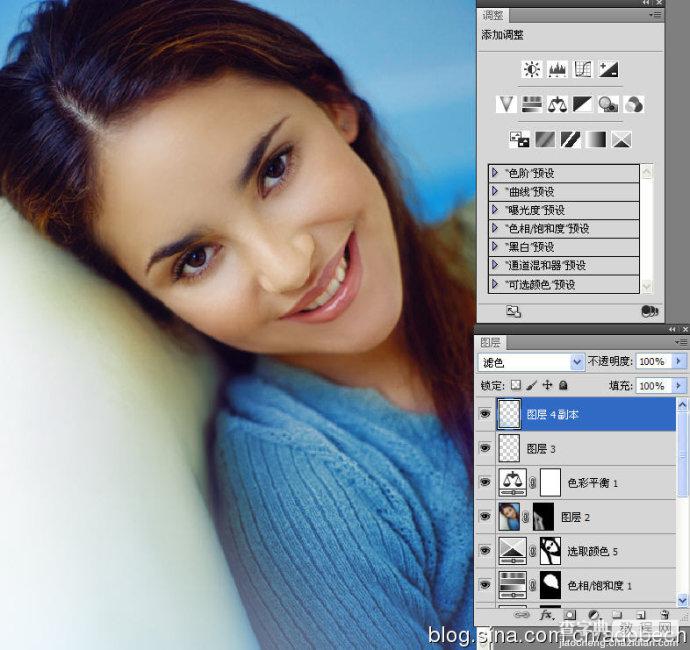Image resolution: width=690 pixels, height=650 pixels.
Task: Click the expanded view icon in Adjustments panel
Action: point(514,312)
